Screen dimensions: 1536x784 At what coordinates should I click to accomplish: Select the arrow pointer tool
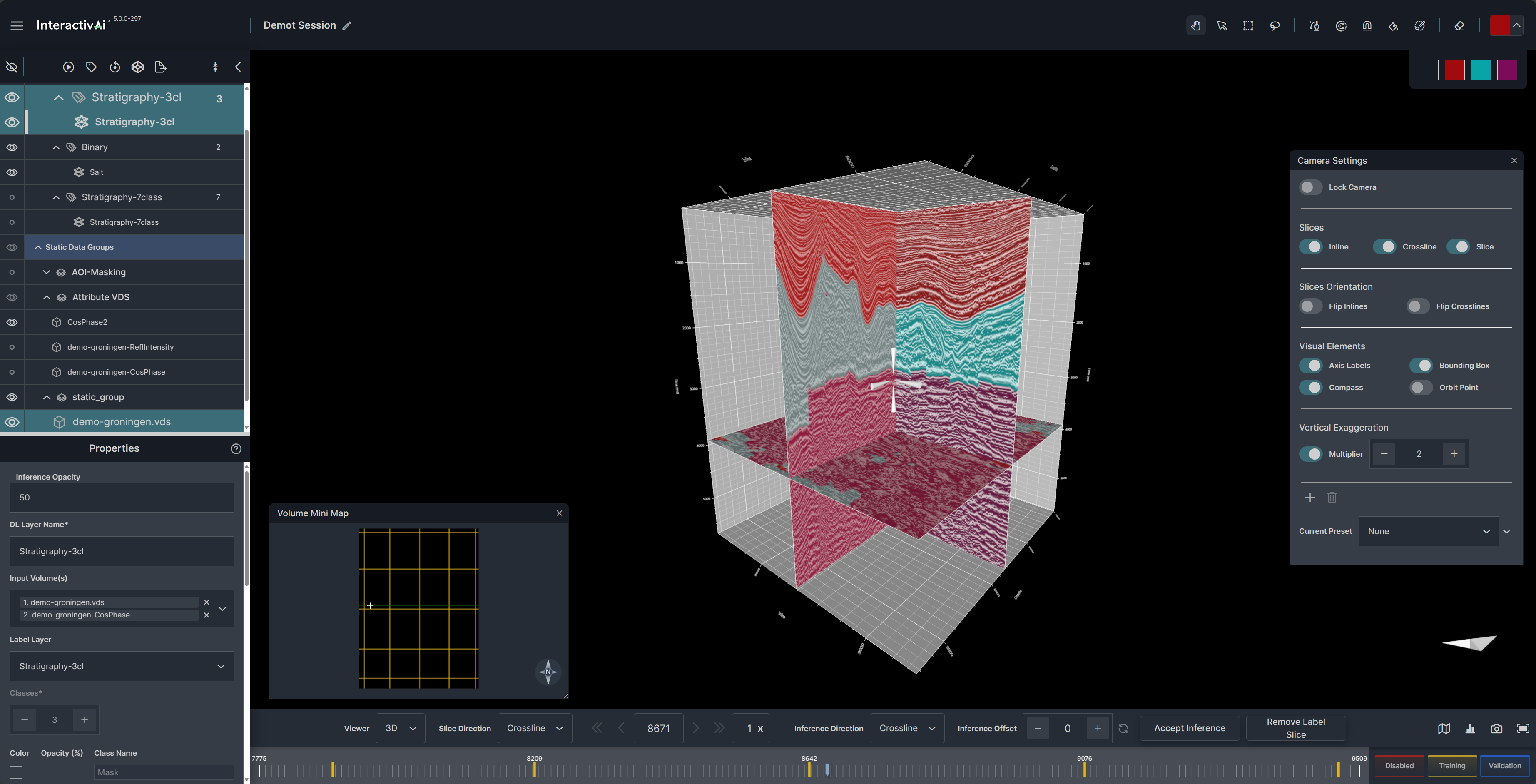point(1222,26)
